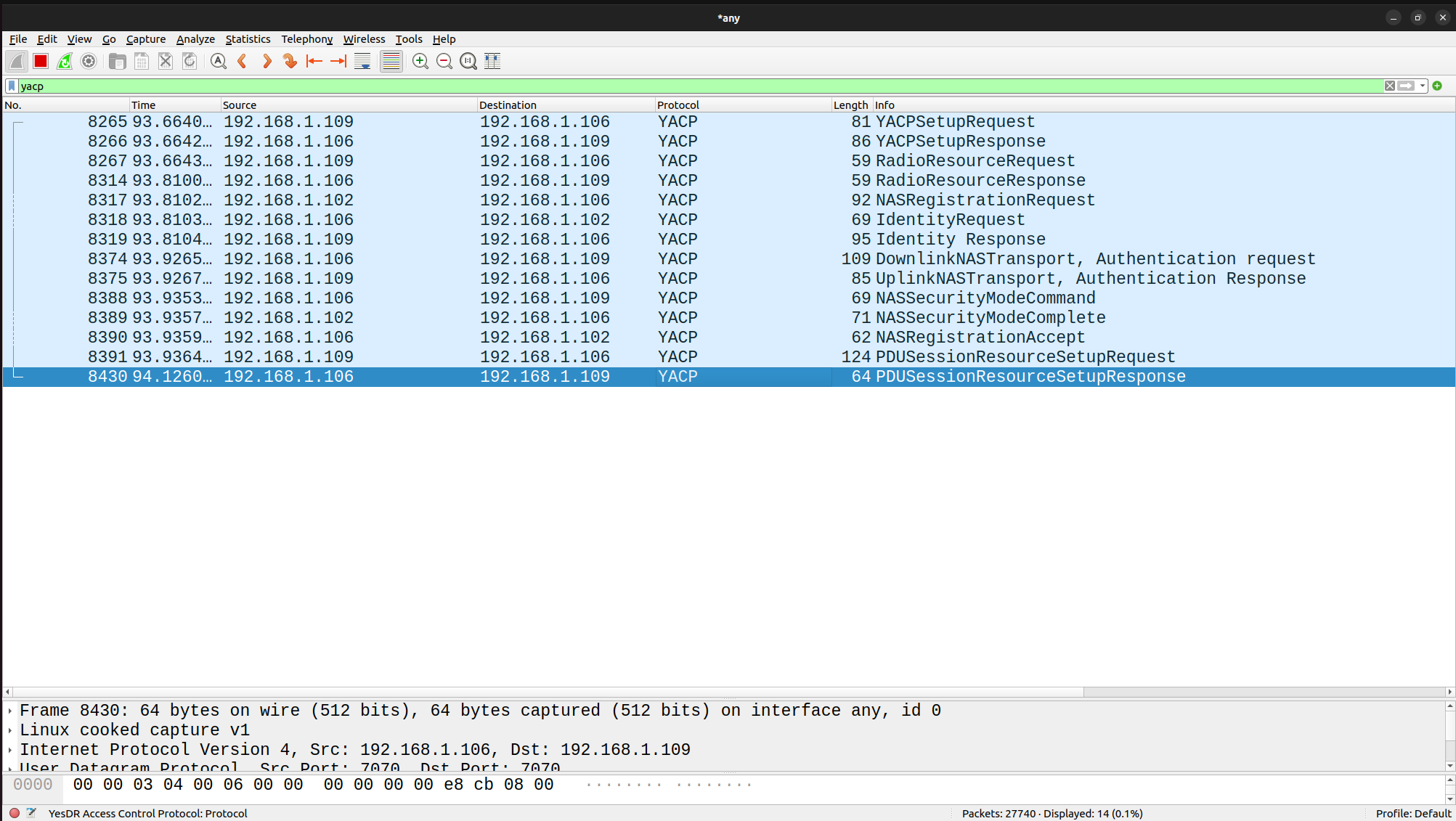Screen dimensions: 1456x821
Task: Jump to the last packet
Action: (338, 62)
